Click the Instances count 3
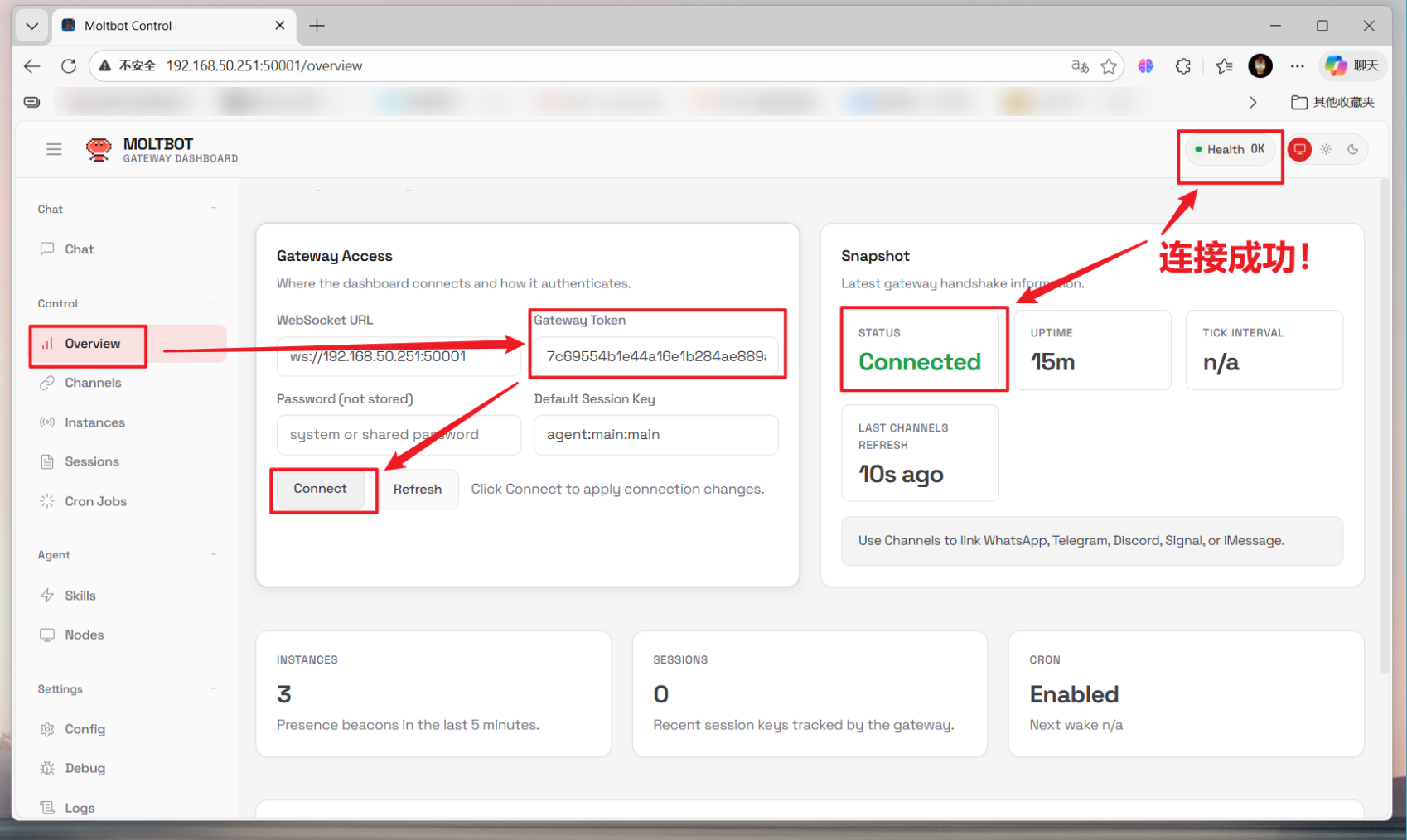The image size is (1407, 840). [x=284, y=694]
